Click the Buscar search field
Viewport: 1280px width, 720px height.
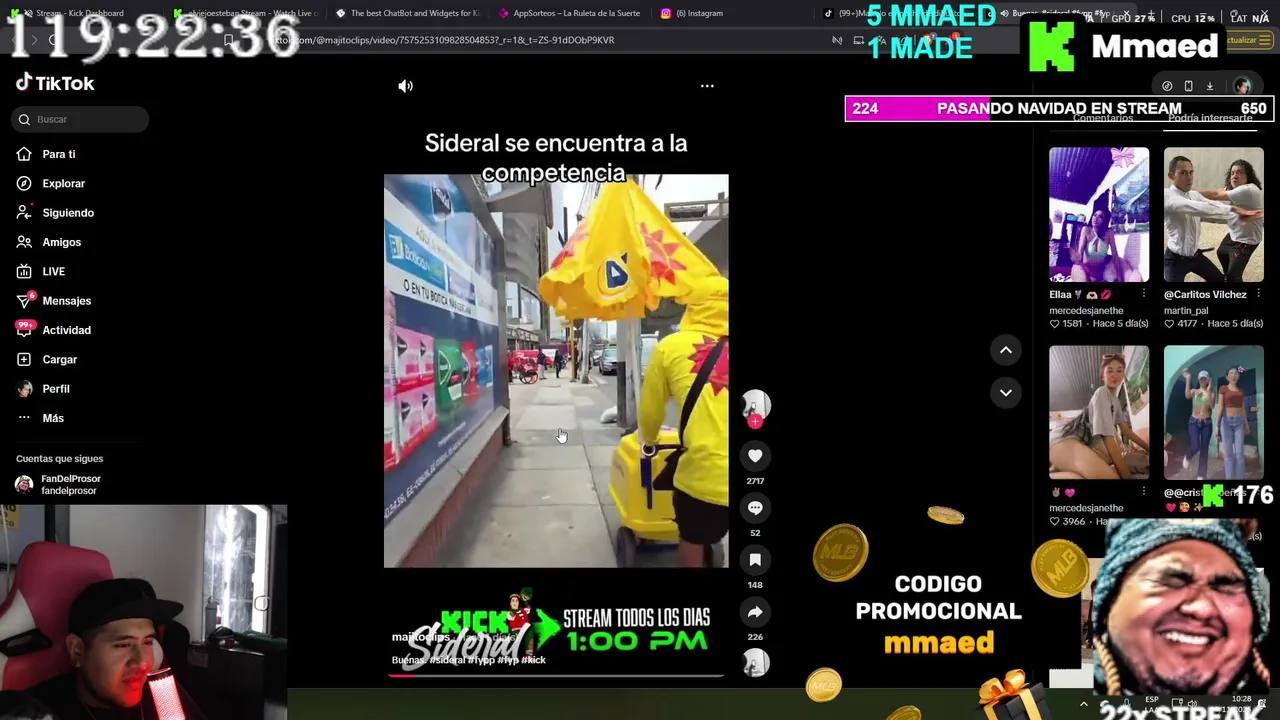click(81, 119)
